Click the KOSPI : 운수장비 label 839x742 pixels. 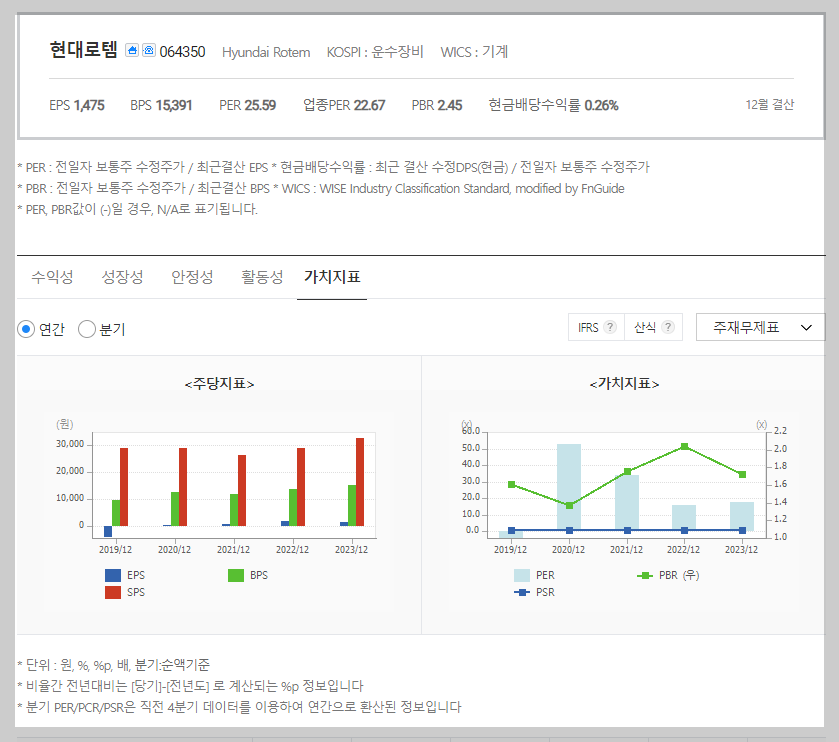click(x=375, y=52)
